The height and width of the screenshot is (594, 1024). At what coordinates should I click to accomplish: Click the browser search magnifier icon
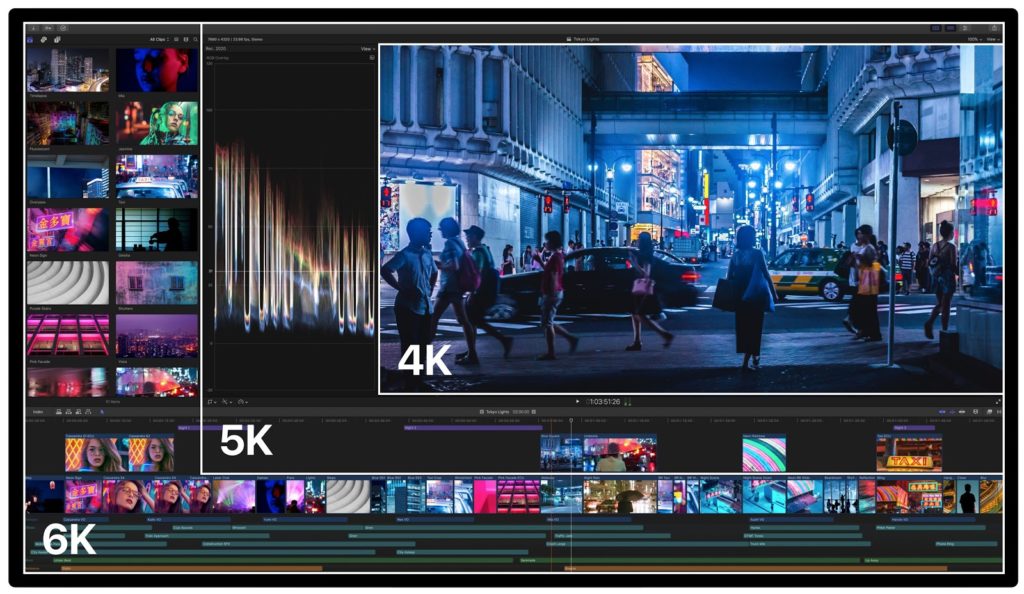coord(195,39)
